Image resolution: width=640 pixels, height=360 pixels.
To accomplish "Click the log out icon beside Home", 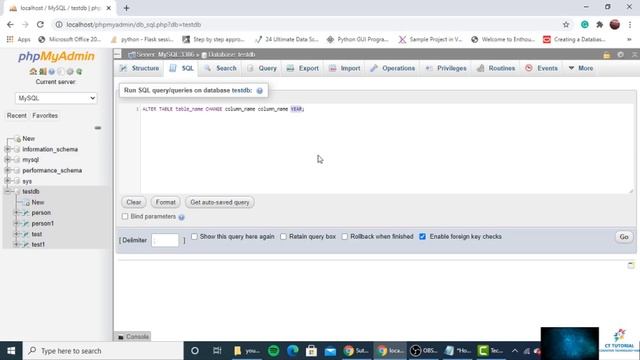I will [42, 71].
